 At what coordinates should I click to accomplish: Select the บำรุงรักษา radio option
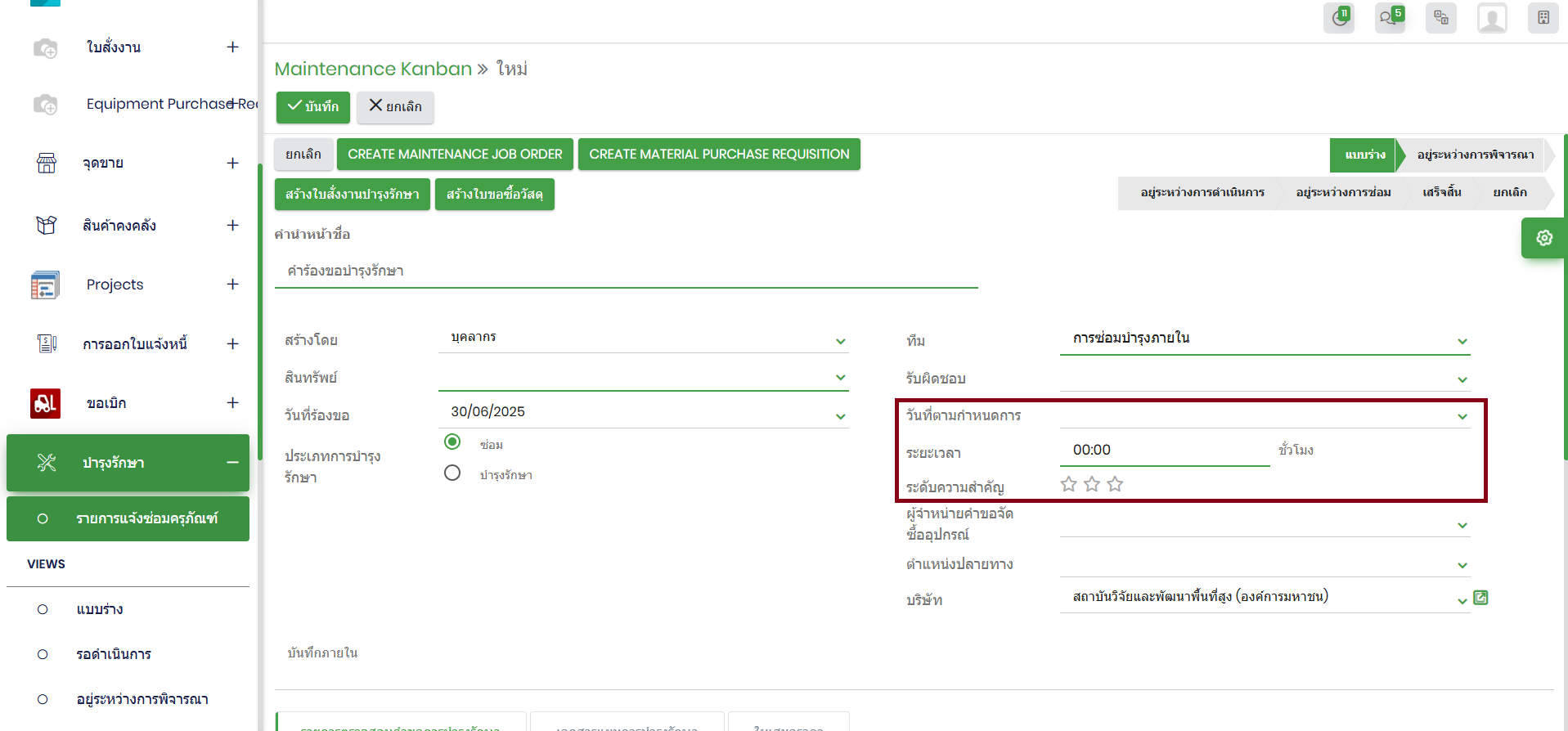coord(452,473)
